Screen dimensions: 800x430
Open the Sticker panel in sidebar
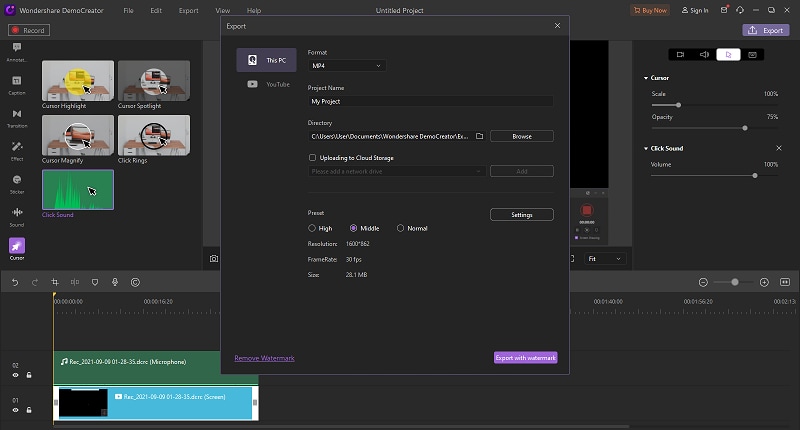click(x=17, y=184)
